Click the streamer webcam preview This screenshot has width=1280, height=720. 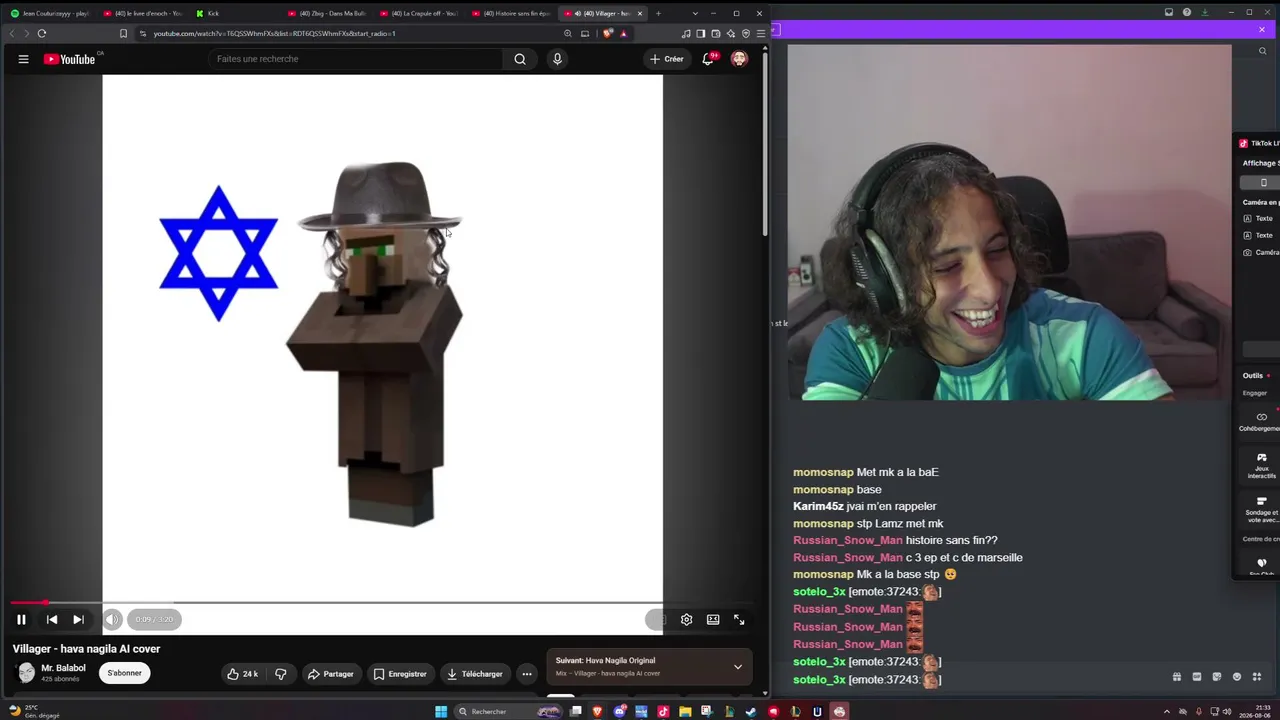pyautogui.click(x=1009, y=222)
